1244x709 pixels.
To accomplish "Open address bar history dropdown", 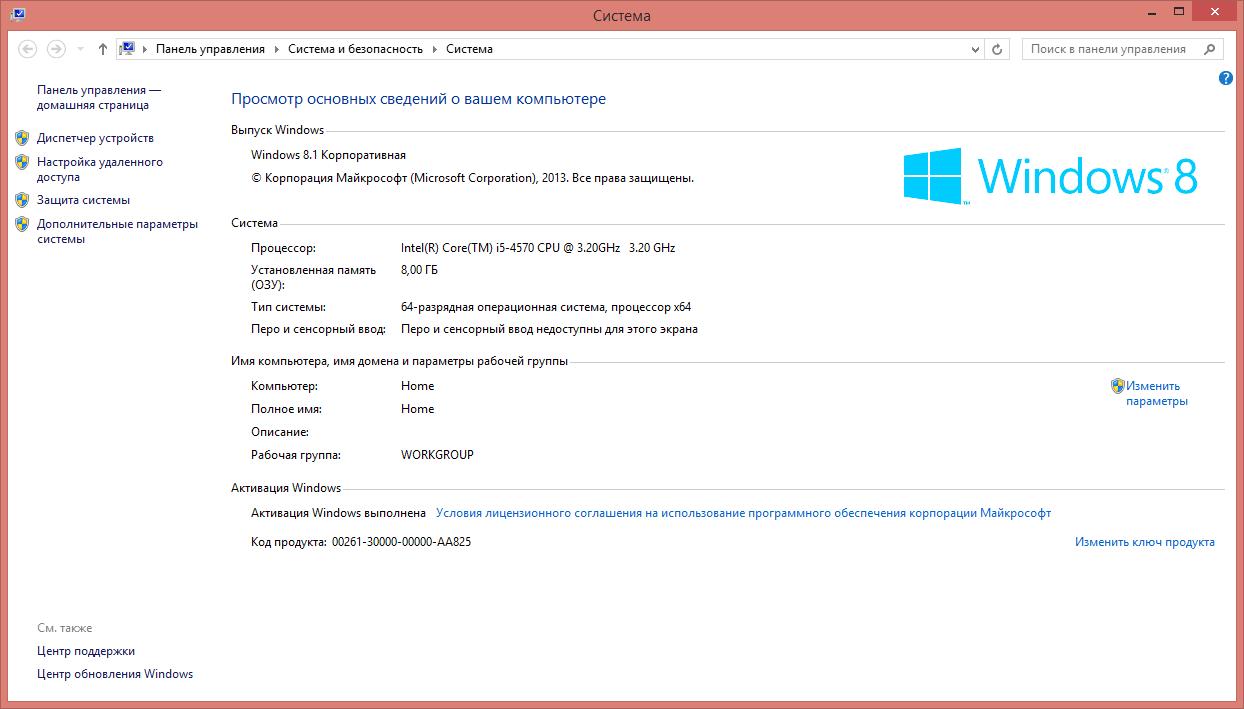I will point(976,49).
